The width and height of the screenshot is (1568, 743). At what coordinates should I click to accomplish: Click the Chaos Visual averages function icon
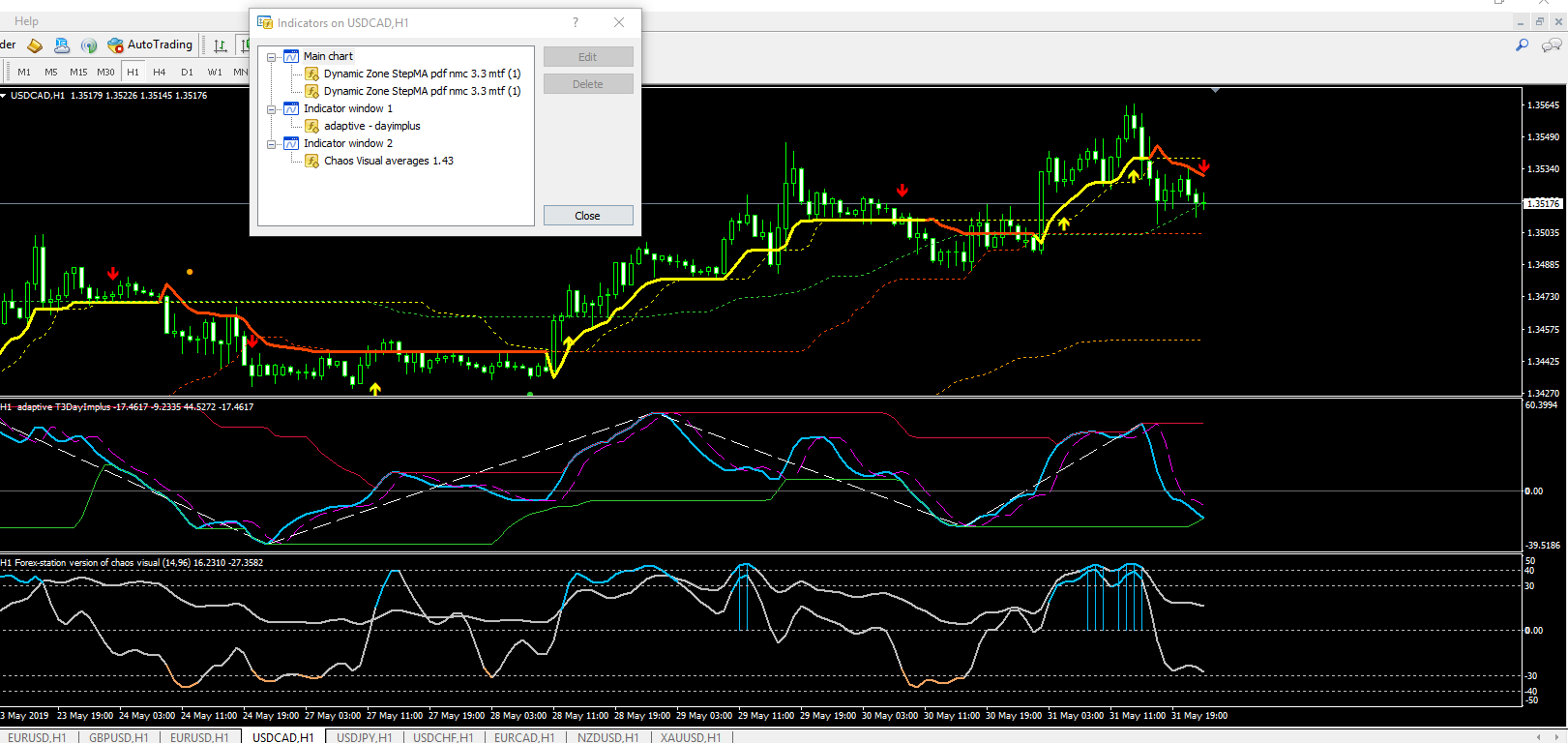coord(311,161)
